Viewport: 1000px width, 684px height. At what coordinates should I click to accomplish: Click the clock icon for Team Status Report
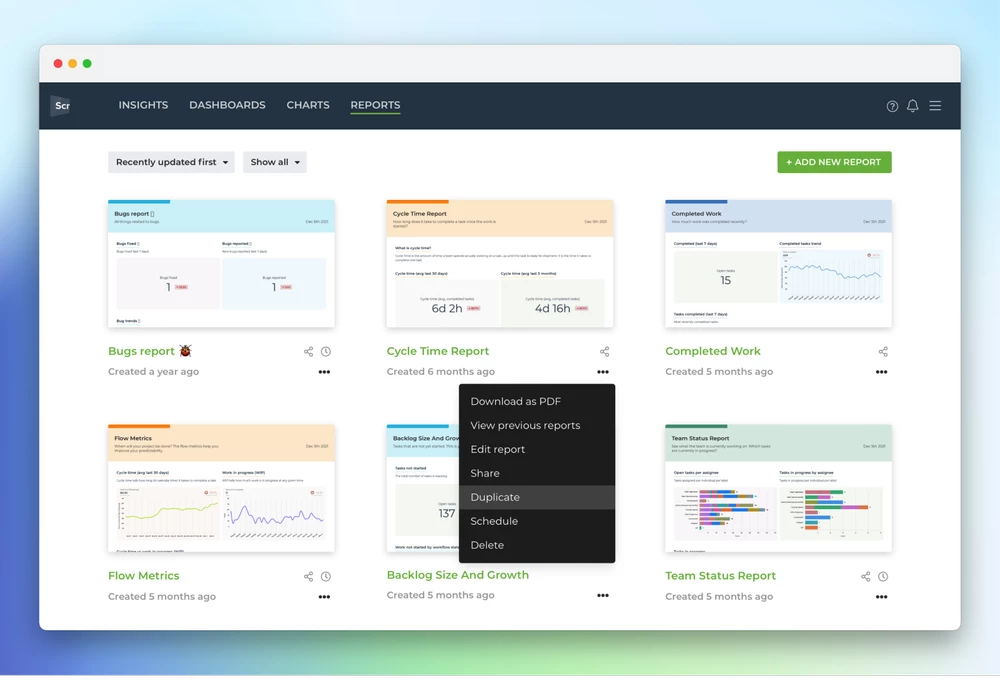pos(883,576)
